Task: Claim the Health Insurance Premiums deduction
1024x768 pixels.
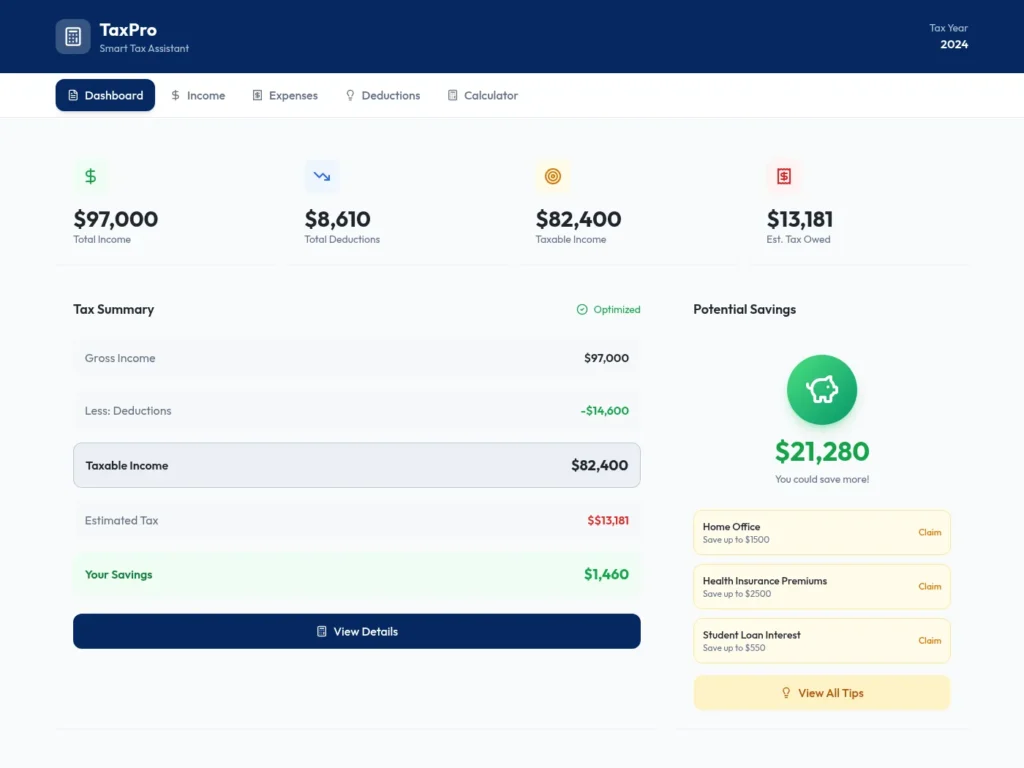Action: click(x=929, y=586)
